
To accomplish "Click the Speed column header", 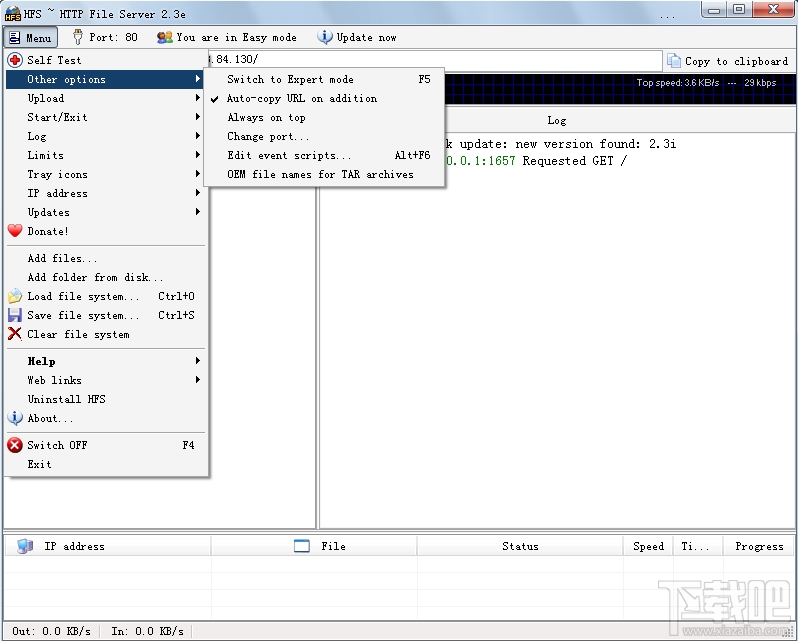I will 648,546.
